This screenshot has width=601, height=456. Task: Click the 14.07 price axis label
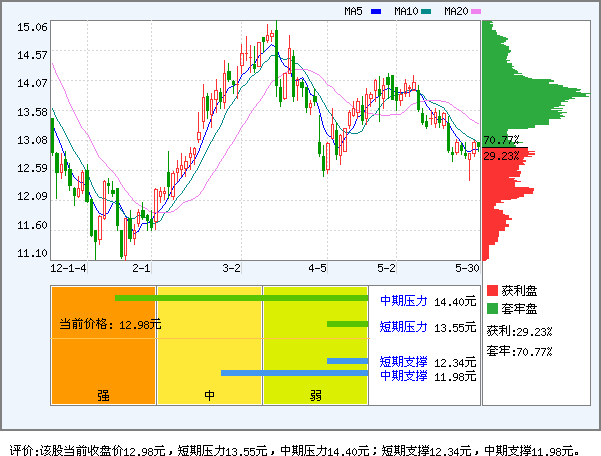tap(32, 83)
